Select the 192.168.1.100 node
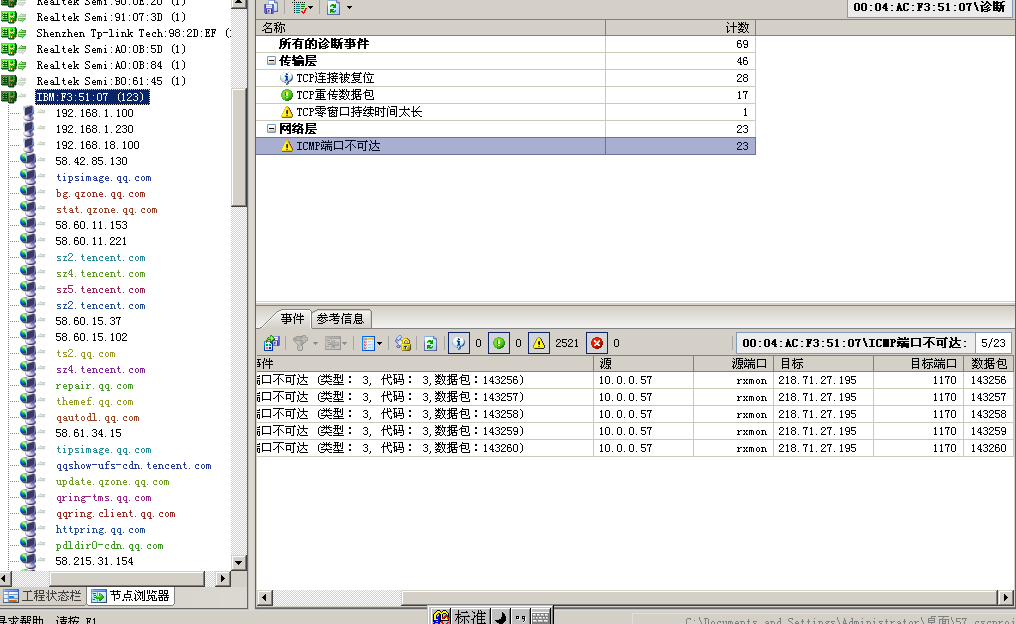1016x624 pixels. (94, 113)
